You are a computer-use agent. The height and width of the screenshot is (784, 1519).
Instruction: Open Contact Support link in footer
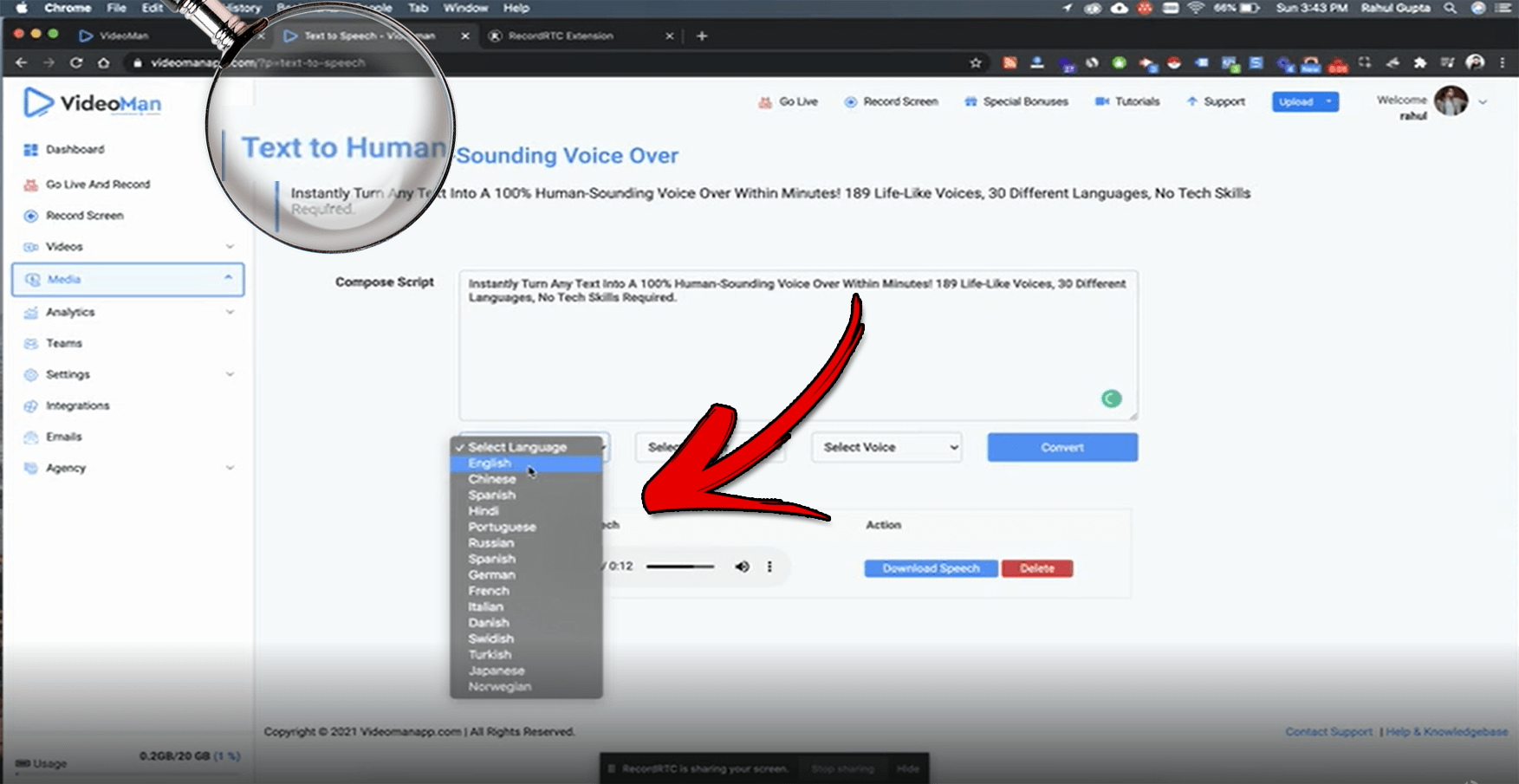click(x=1328, y=732)
